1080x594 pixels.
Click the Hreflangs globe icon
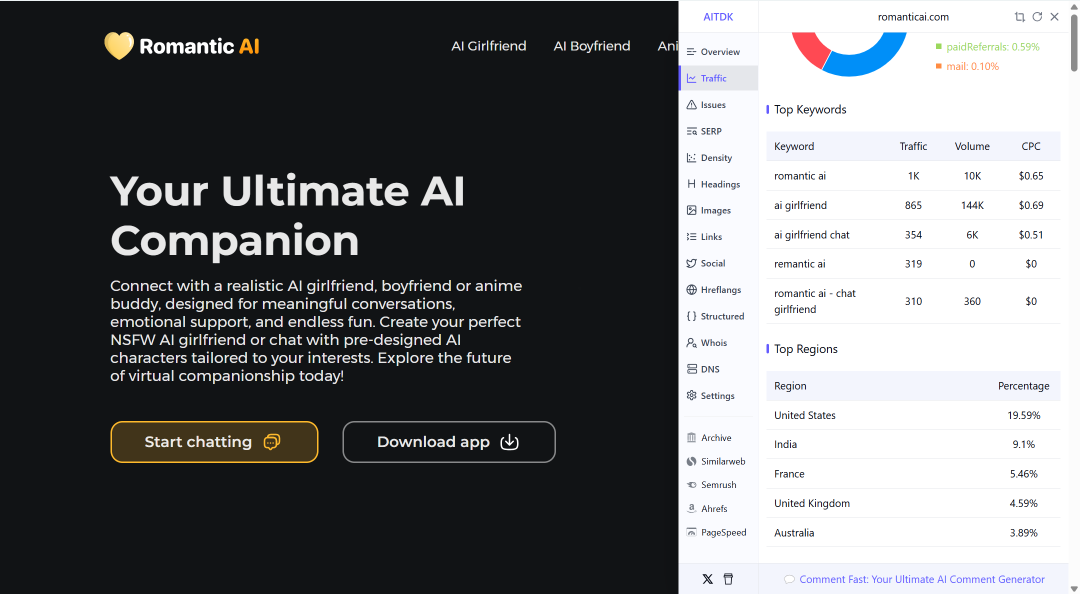coord(692,289)
